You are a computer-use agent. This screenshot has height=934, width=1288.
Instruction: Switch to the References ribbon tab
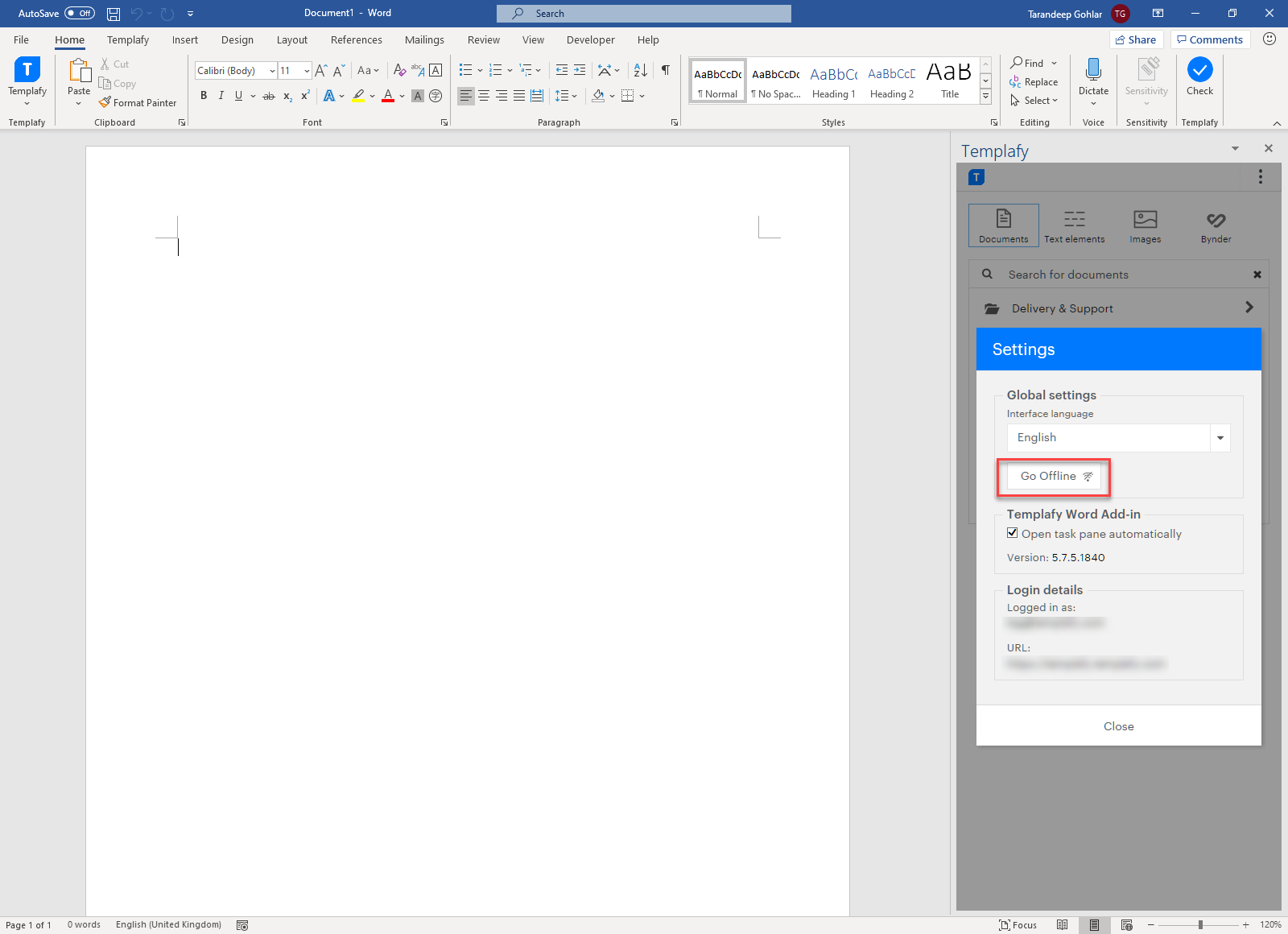[x=356, y=39]
